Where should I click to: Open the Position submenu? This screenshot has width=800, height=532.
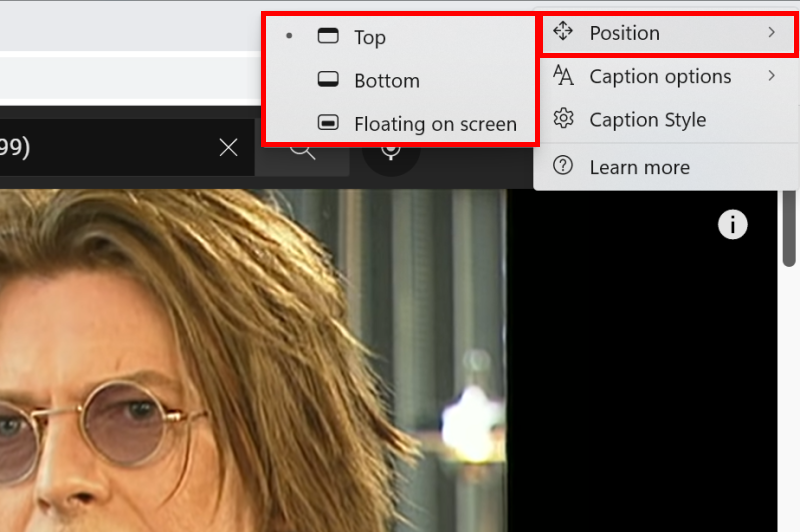(667, 33)
